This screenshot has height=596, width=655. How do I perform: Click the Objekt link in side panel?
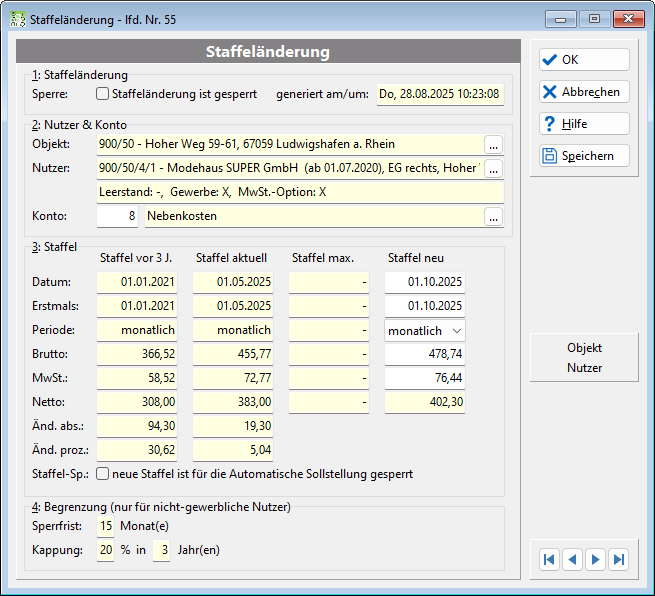coord(584,348)
